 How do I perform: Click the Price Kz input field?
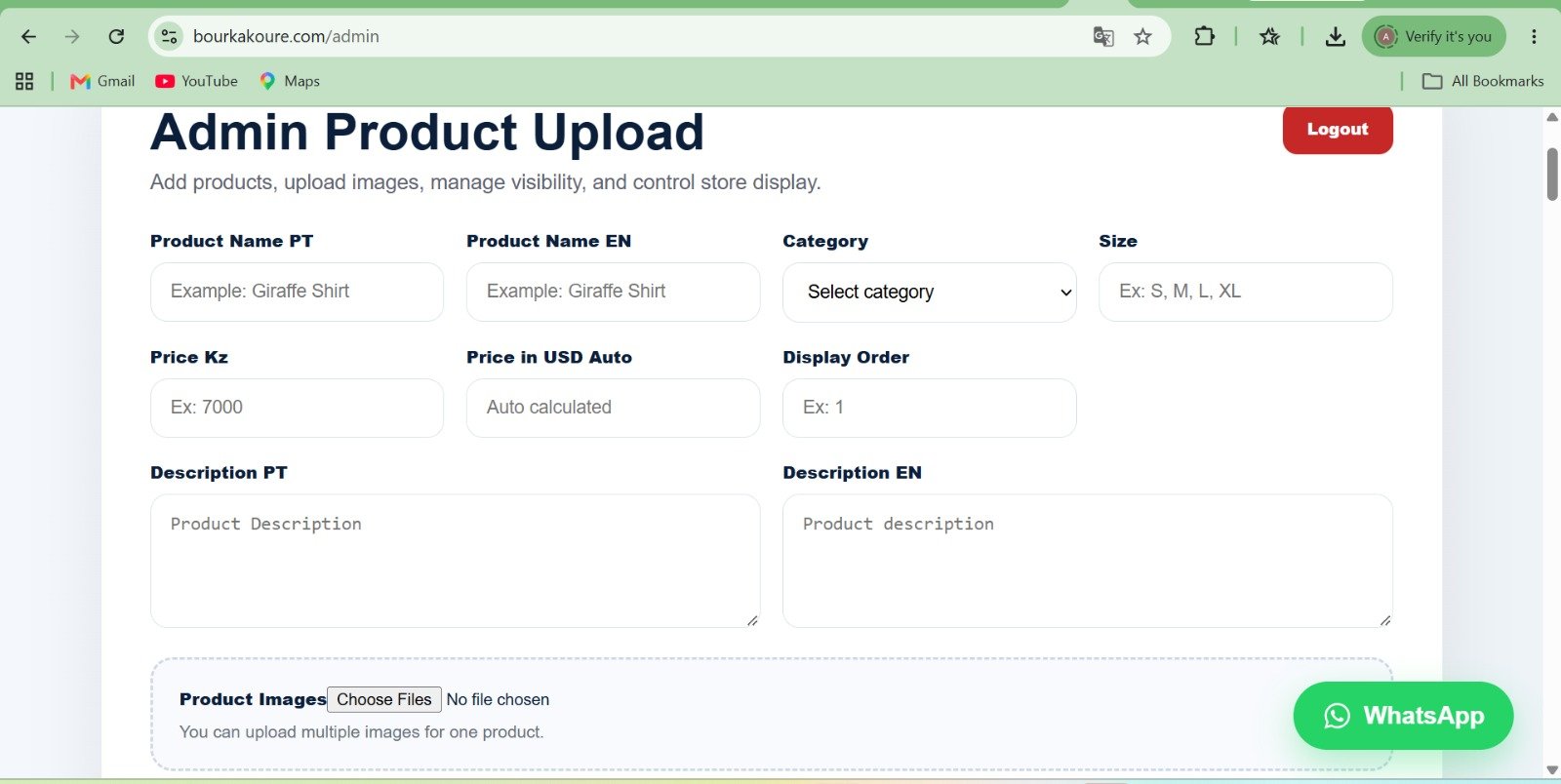click(x=297, y=408)
